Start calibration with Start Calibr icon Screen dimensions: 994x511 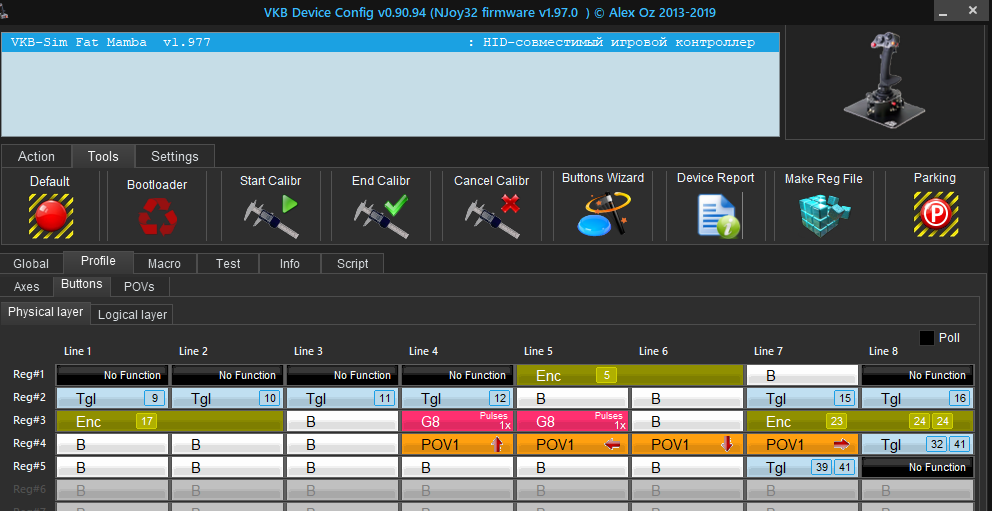(271, 216)
